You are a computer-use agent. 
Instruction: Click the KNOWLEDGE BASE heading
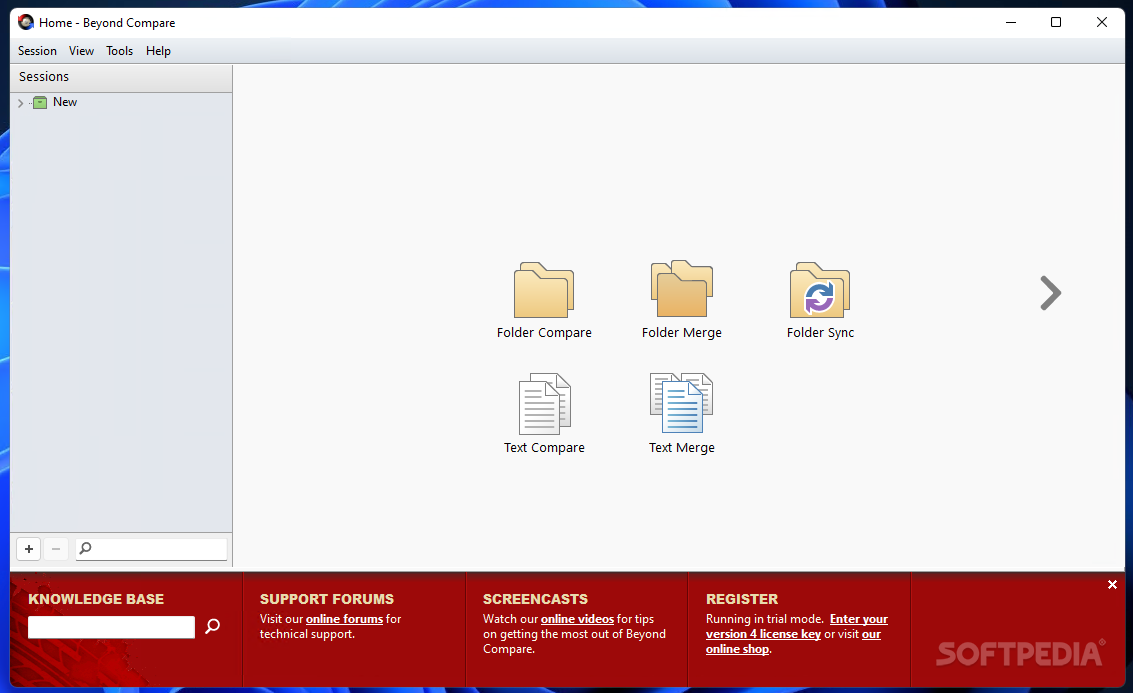click(x=96, y=599)
